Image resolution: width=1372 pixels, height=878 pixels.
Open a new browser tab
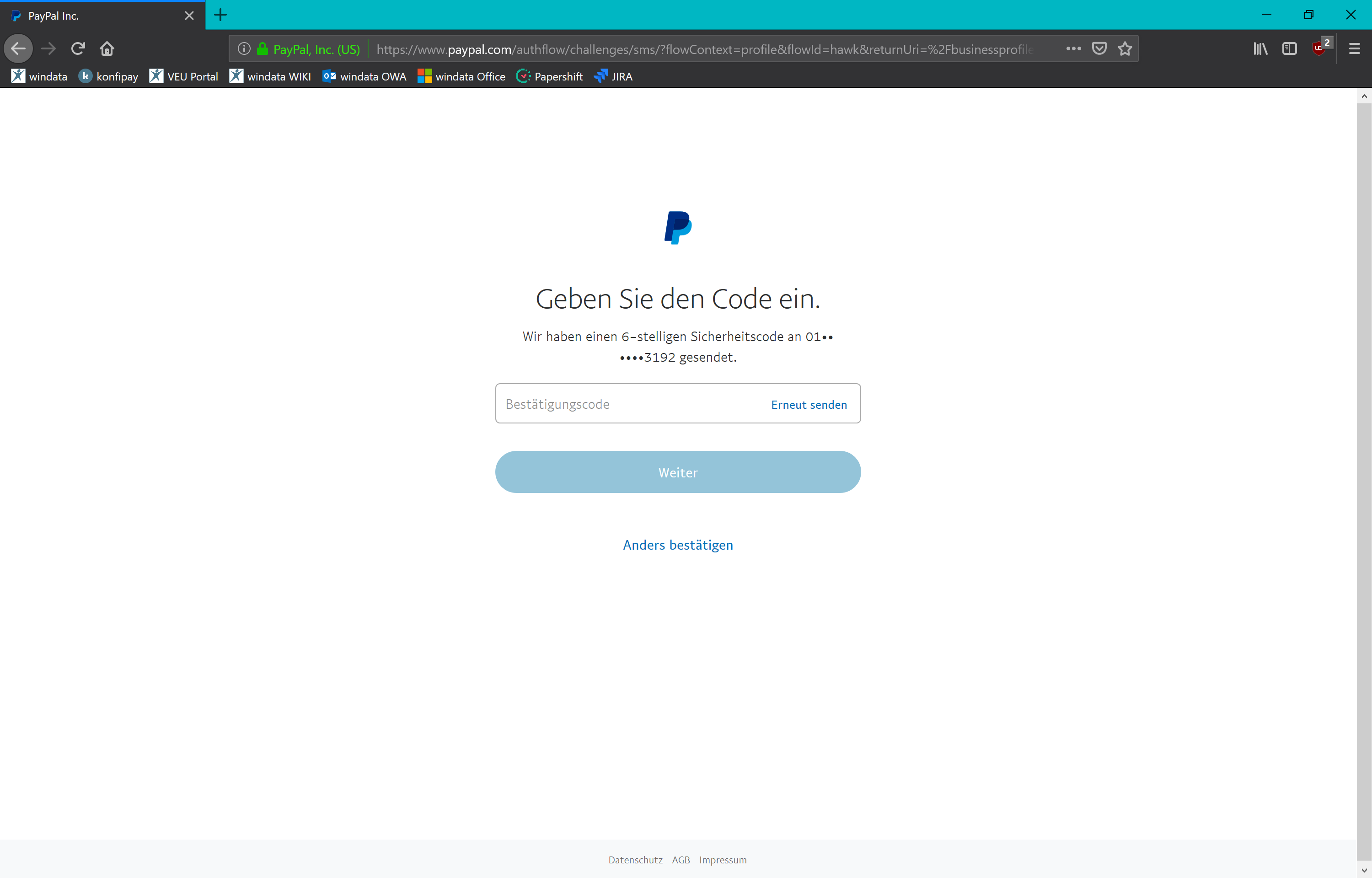(x=220, y=16)
